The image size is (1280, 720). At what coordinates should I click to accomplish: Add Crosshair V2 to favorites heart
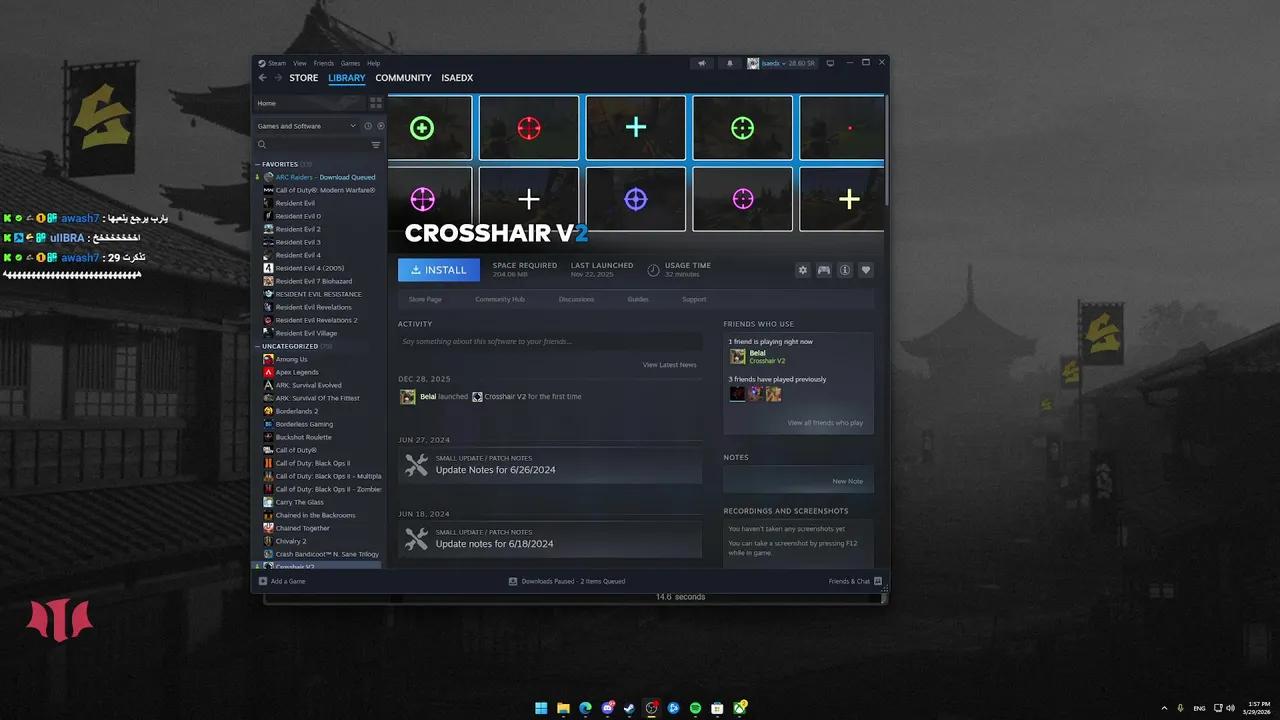[x=866, y=270]
